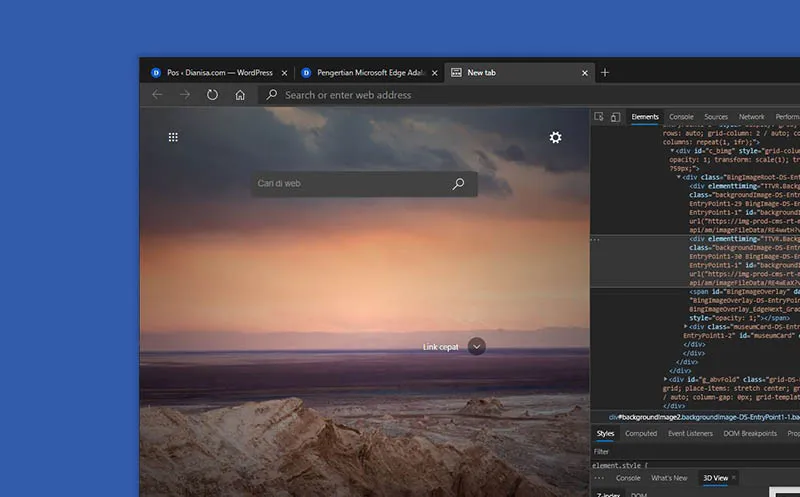Toggle device emulation icon in DevTools
The image size is (800, 497).
[615, 117]
